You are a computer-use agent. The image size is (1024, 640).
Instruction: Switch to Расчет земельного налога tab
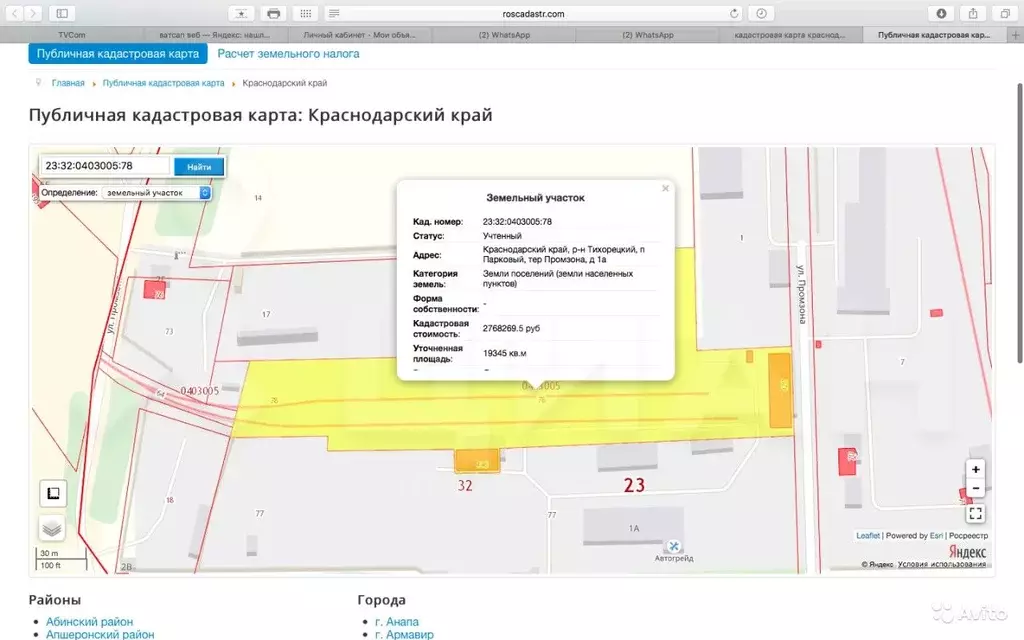click(x=288, y=54)
